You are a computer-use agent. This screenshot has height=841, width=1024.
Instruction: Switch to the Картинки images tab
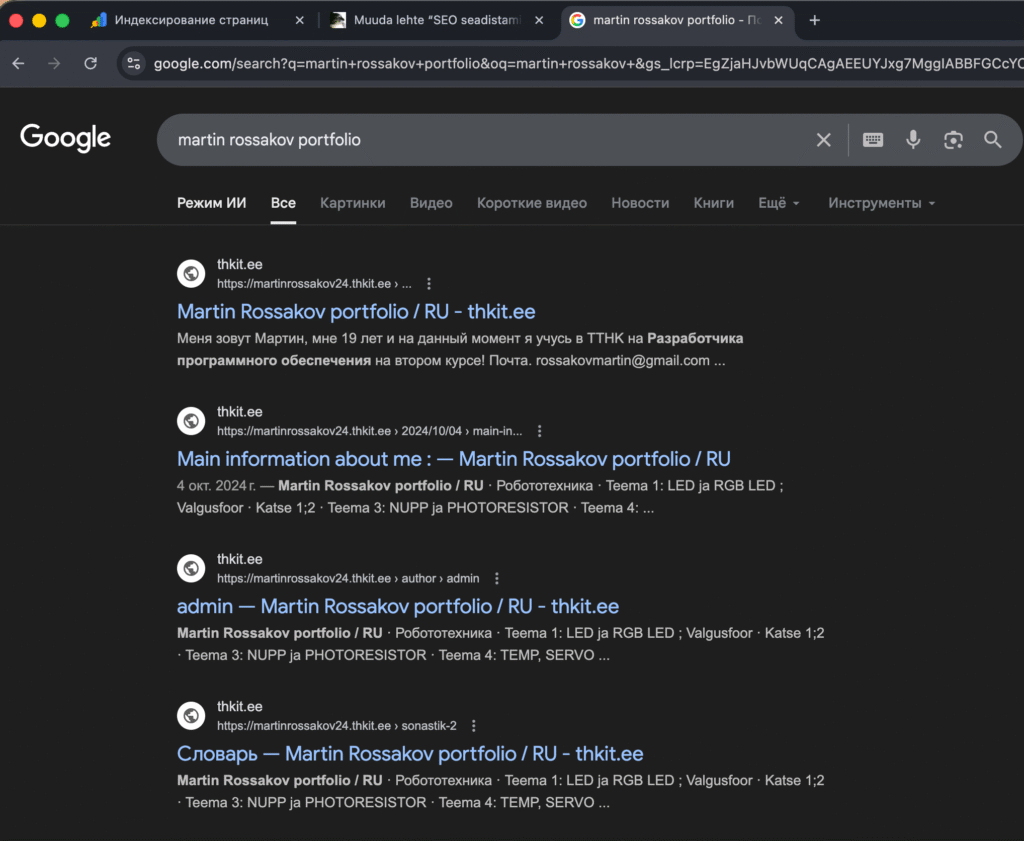click(x=352, y=203)
